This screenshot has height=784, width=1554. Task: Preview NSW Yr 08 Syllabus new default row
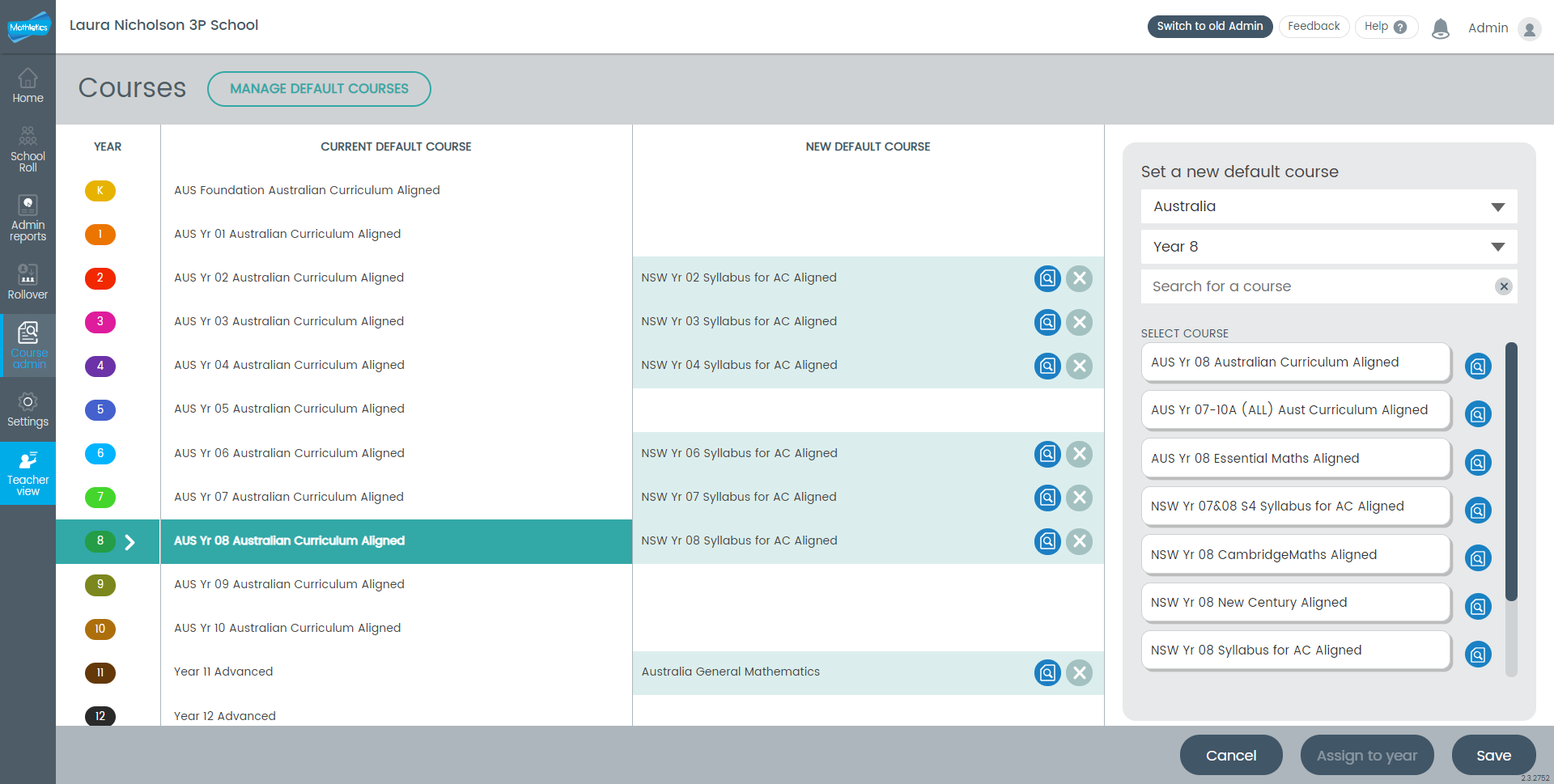click(x=1047, y=541)
